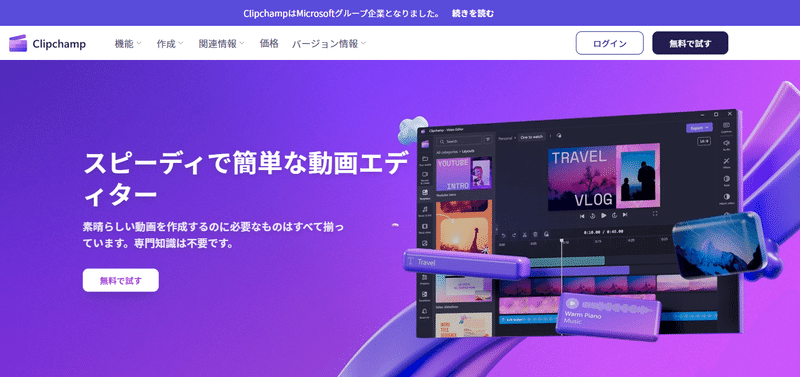The height and width of the screenshot is (377, 800).
Task: Expand the 関連情報 navigation menu
Action: 221,44
